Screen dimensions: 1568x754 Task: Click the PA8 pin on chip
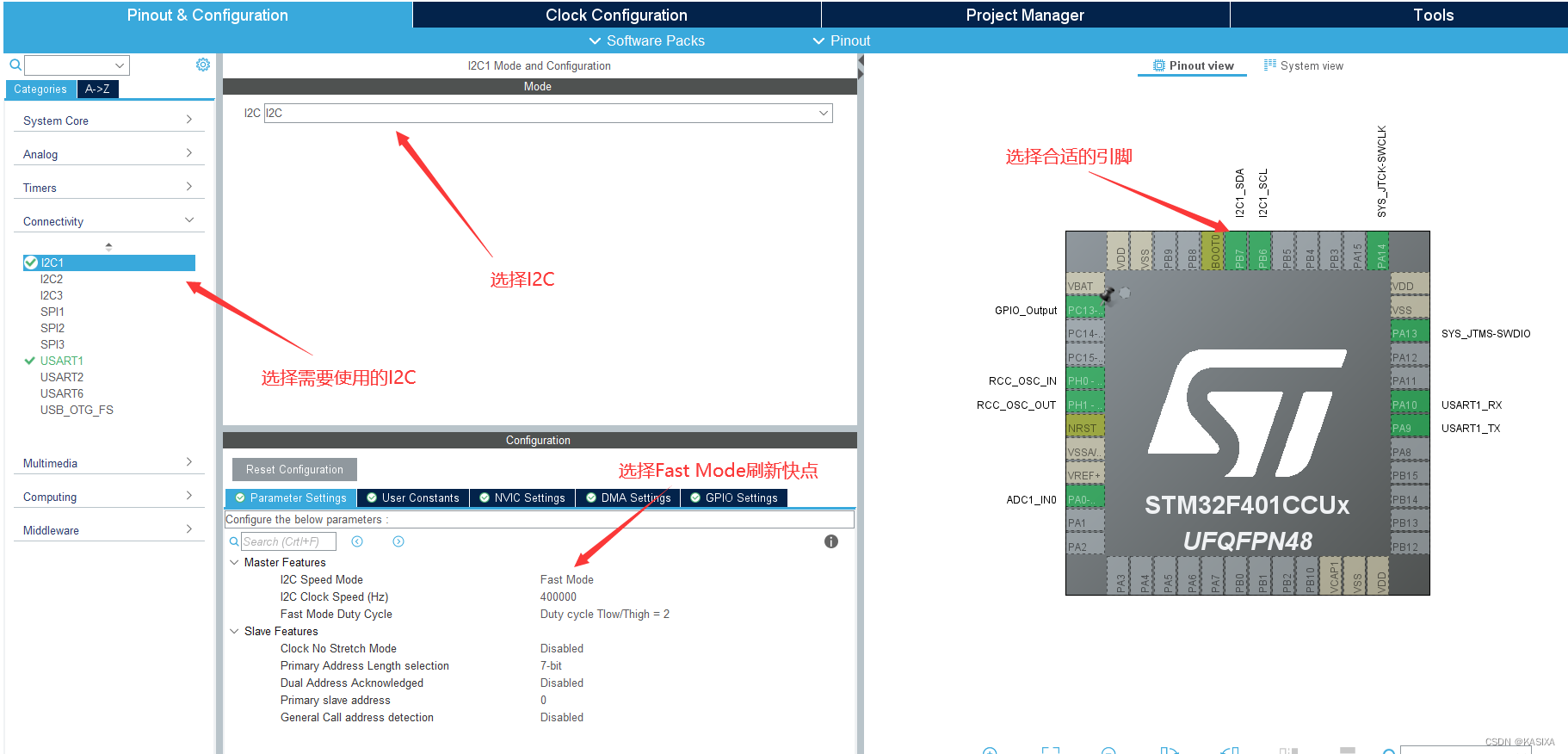click(x=1410, y=452)
